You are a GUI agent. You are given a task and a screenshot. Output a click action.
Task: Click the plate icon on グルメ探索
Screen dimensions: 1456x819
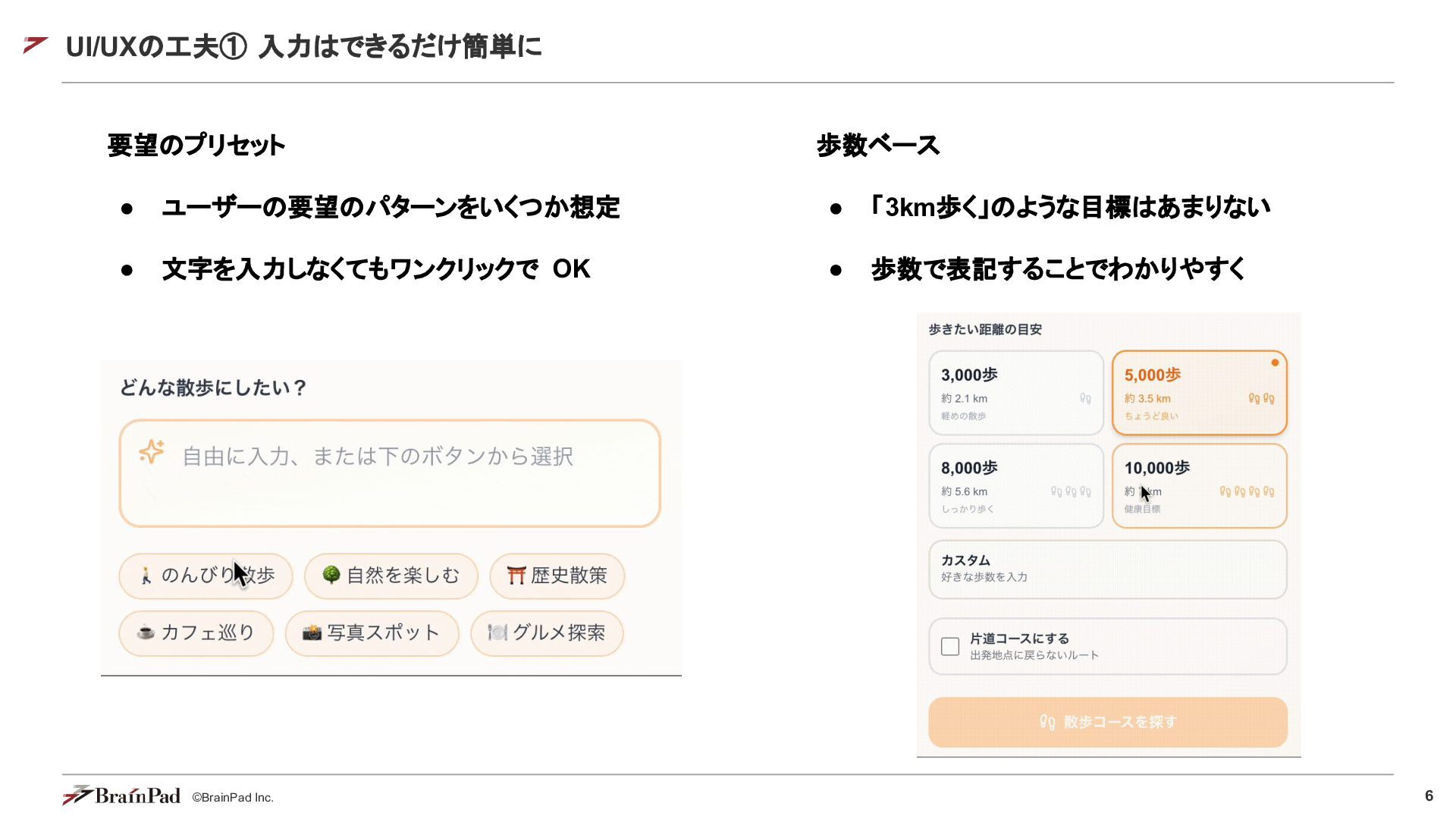click(497, 632)
